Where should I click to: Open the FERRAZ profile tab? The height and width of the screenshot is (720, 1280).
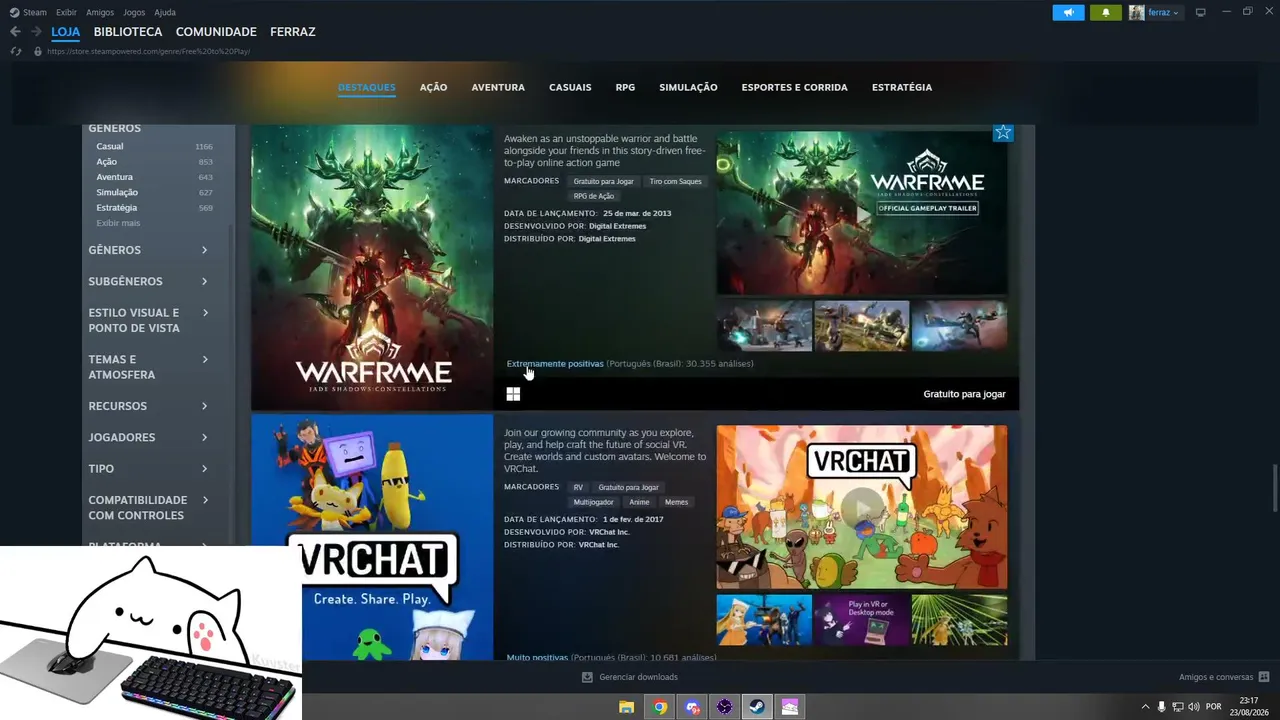pyautogui.click(x=293, y=32)
